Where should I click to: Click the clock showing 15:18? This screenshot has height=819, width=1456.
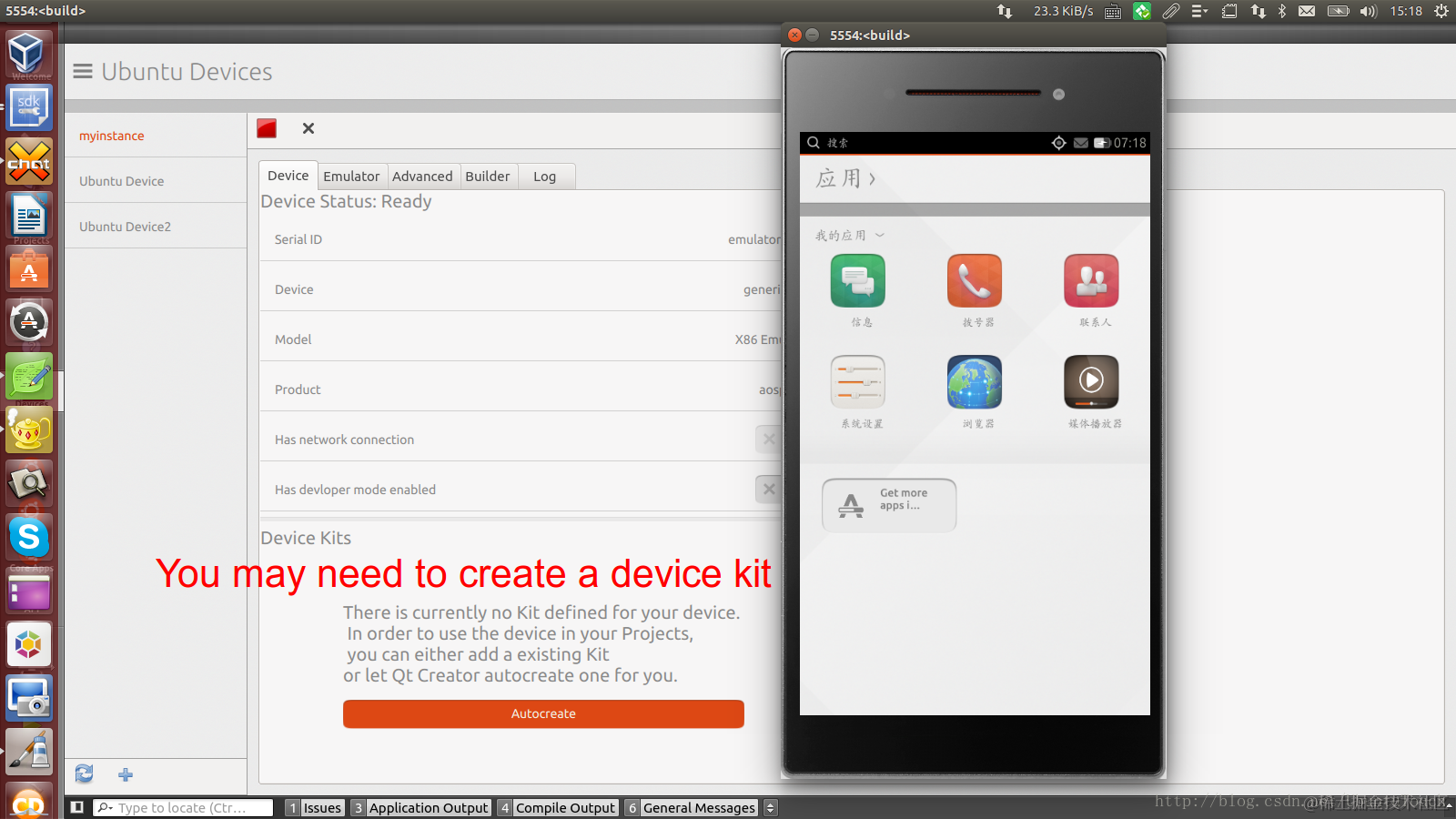(1406, 11)
